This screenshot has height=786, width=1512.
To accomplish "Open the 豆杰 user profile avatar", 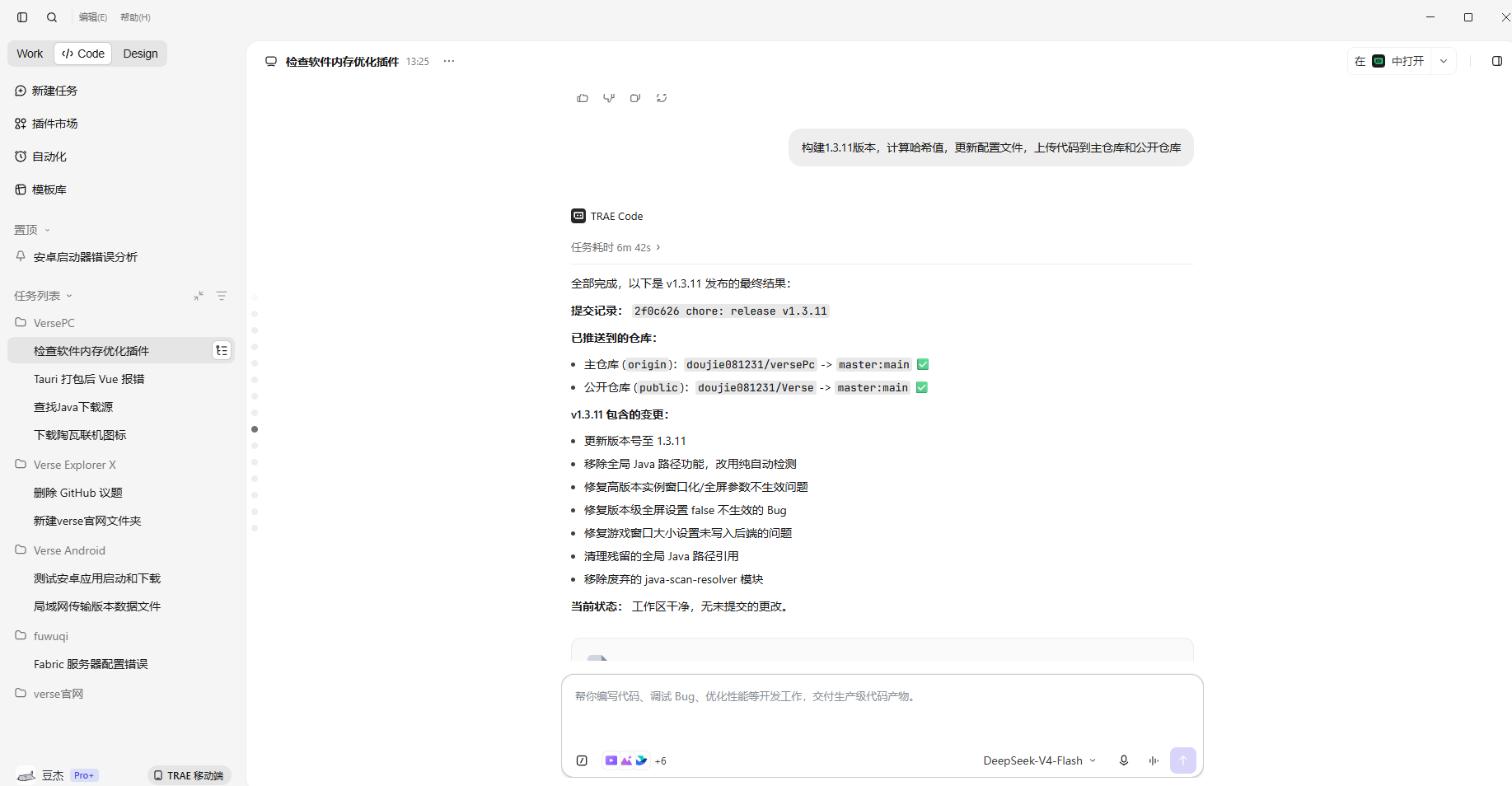I will pyautogui.click(x=26, y=775).
